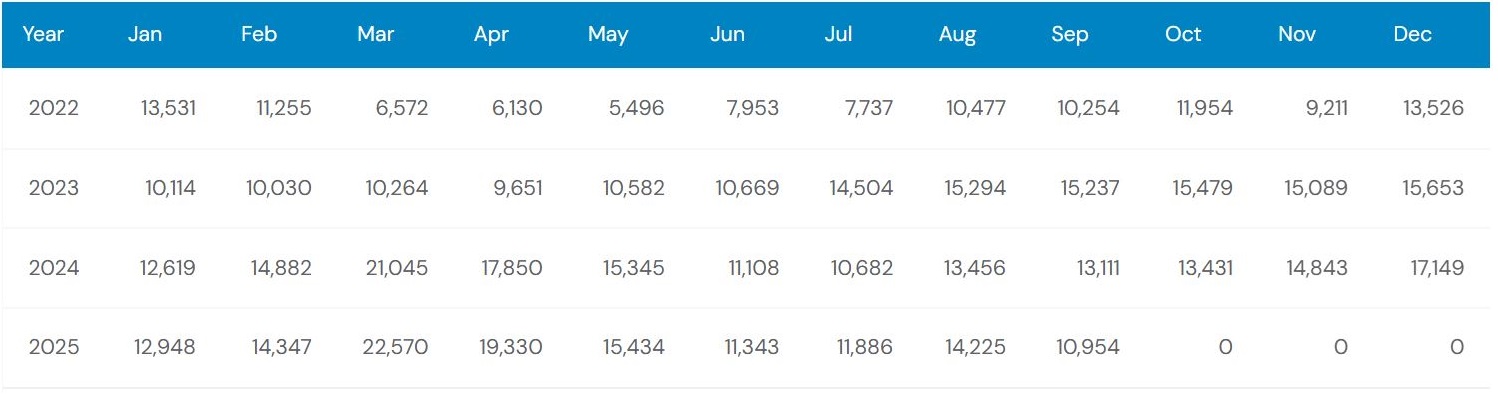Click the 2022 row label
Screen dimensions: 1498x394
pos(54,108)
